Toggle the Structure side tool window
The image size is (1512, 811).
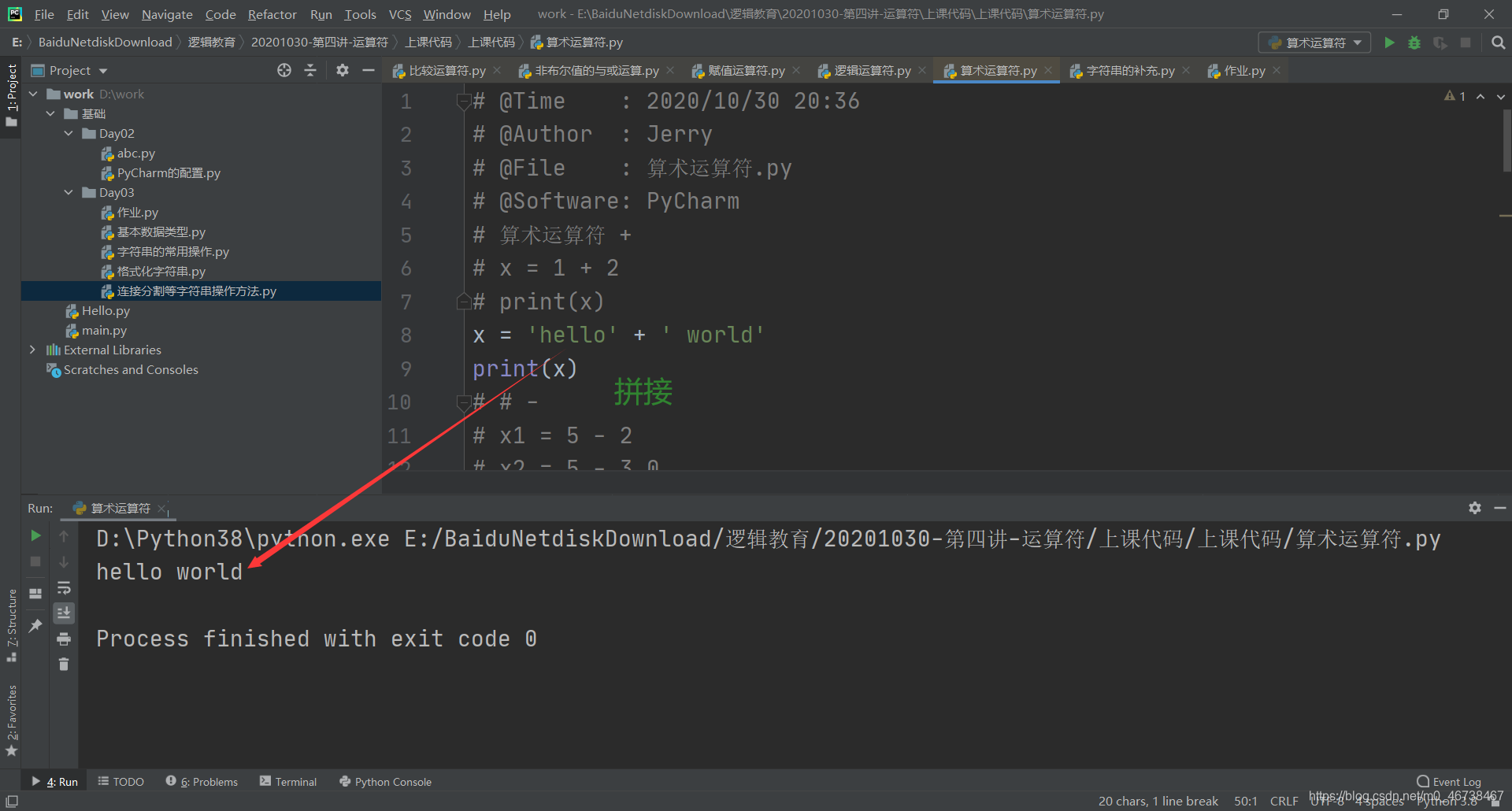[x=11, y=625]
